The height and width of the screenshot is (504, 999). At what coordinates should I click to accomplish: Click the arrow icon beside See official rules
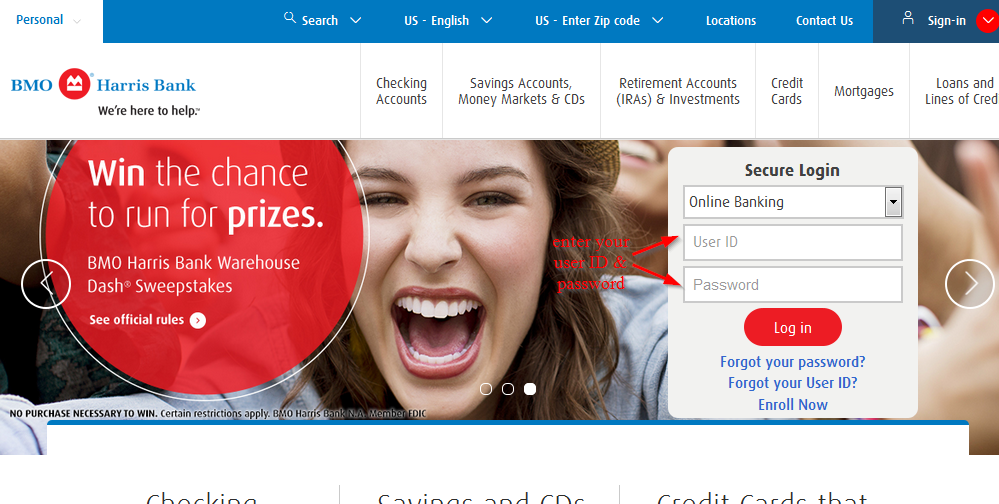(x=198, y=320)
